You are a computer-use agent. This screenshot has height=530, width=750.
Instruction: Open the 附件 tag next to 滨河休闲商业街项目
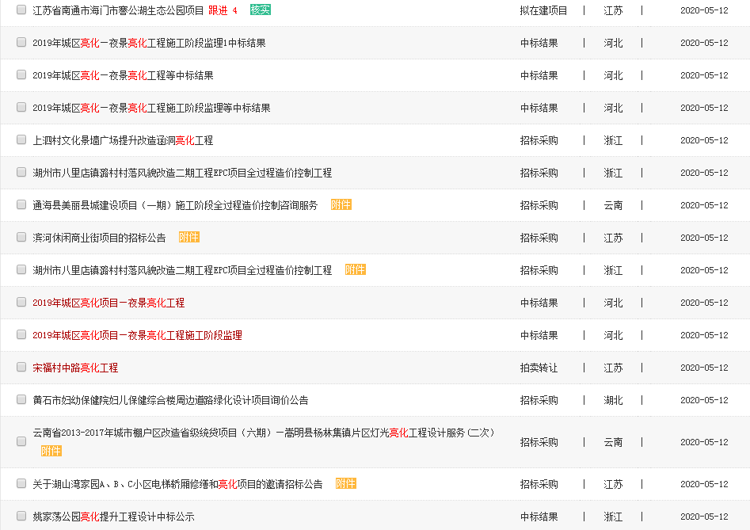(x=189, y=238)
